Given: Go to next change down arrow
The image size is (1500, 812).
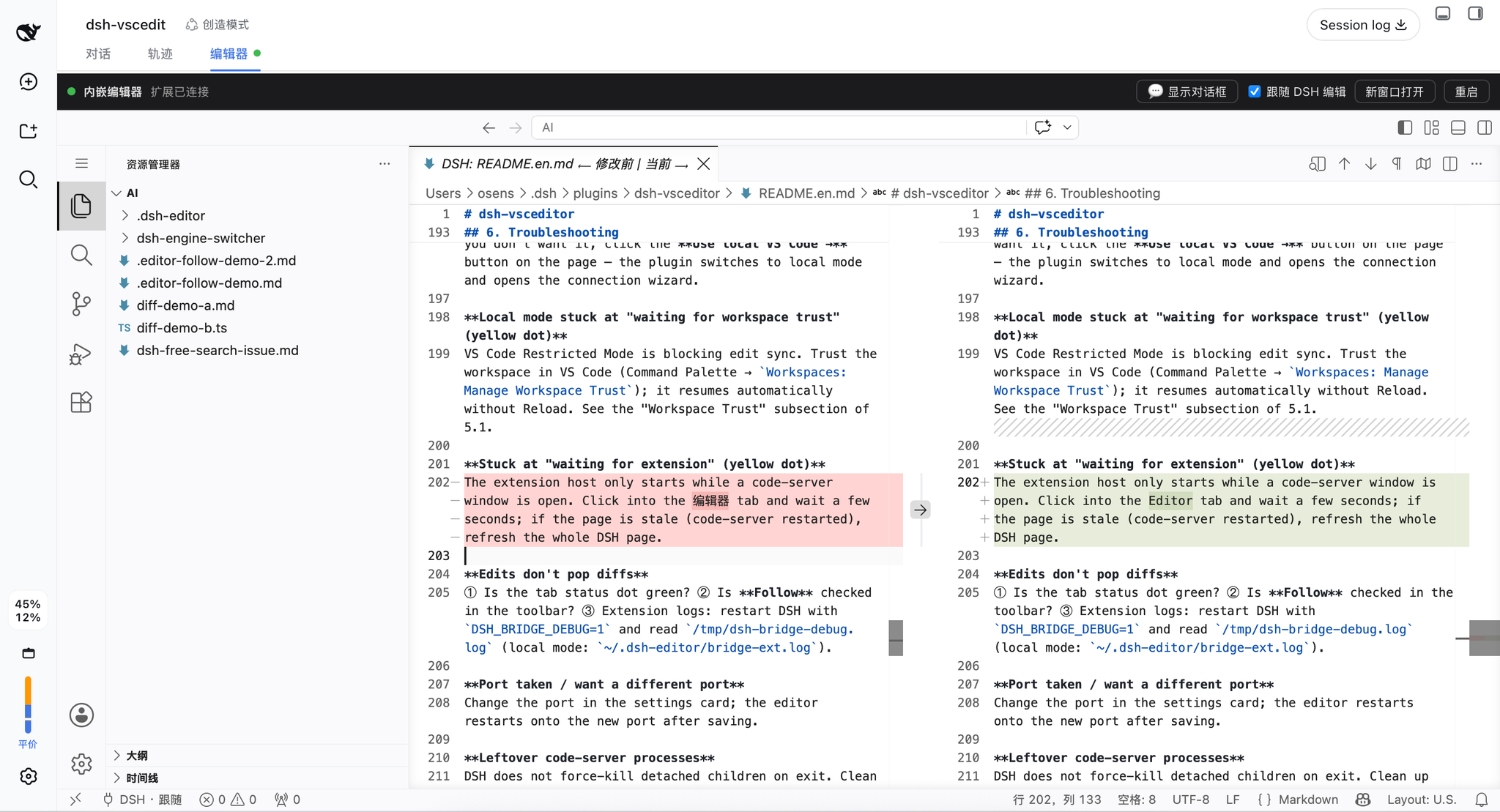Looking at the screenshot, I should pos(1370,164).
